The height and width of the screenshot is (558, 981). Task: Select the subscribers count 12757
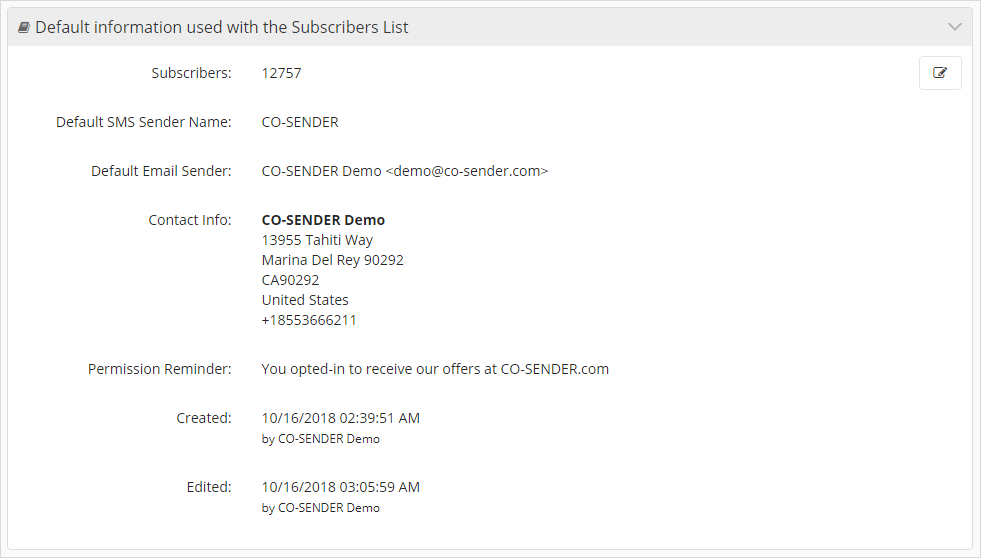coord(282,73)
